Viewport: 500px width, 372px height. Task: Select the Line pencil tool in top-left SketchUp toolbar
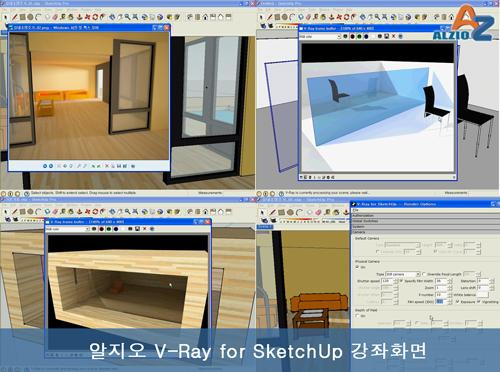click(15, 17)
